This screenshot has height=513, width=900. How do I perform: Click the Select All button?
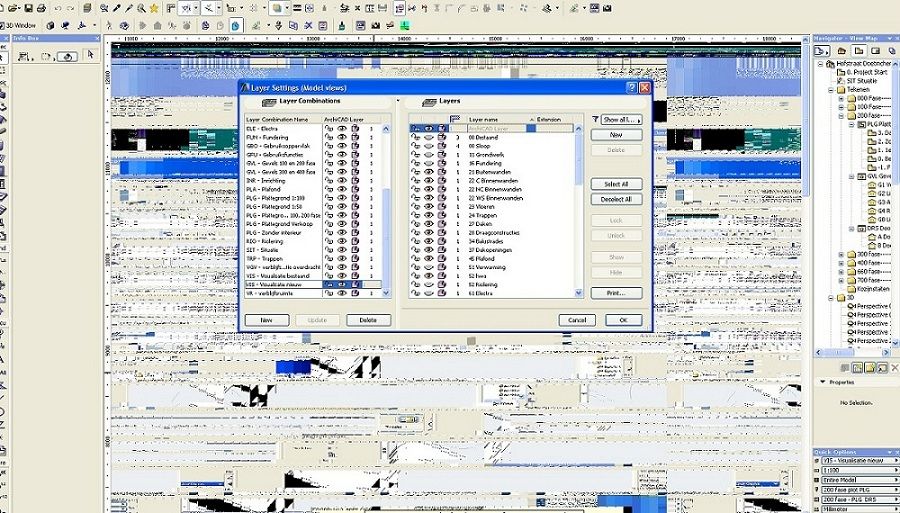pos(616,184)
